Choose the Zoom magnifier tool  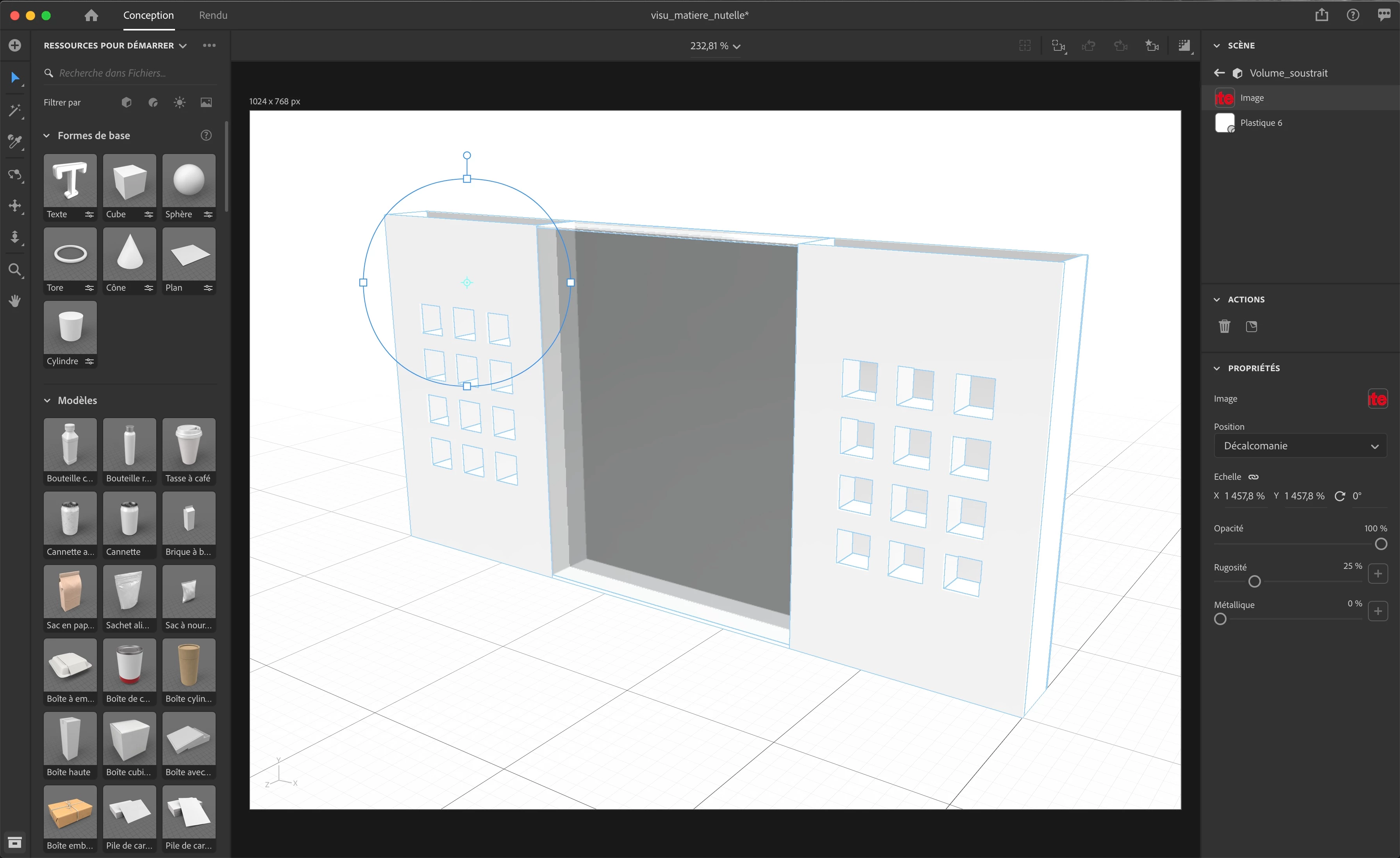click(x=14, y=269)
